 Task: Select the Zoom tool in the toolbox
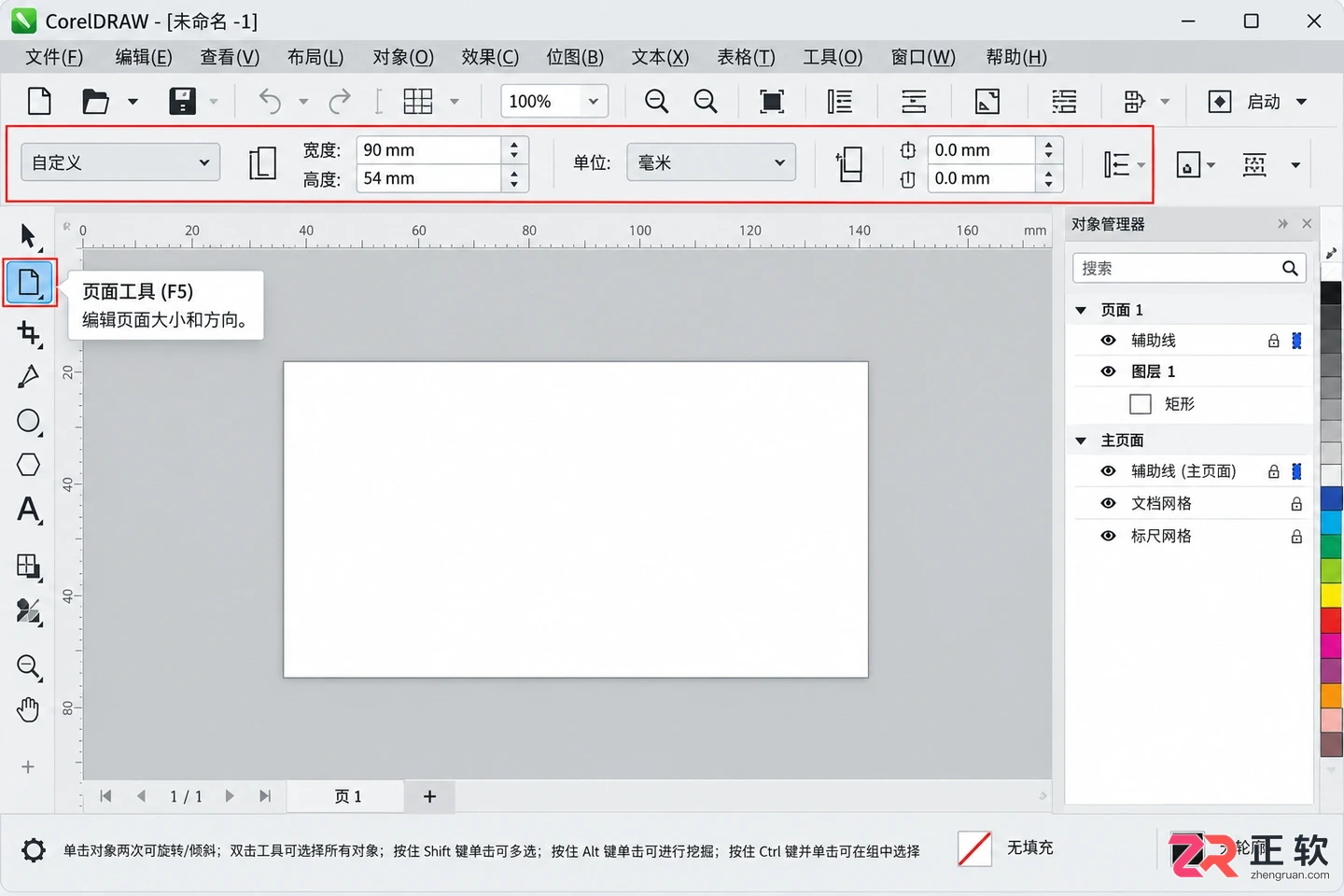coord(29,666)
